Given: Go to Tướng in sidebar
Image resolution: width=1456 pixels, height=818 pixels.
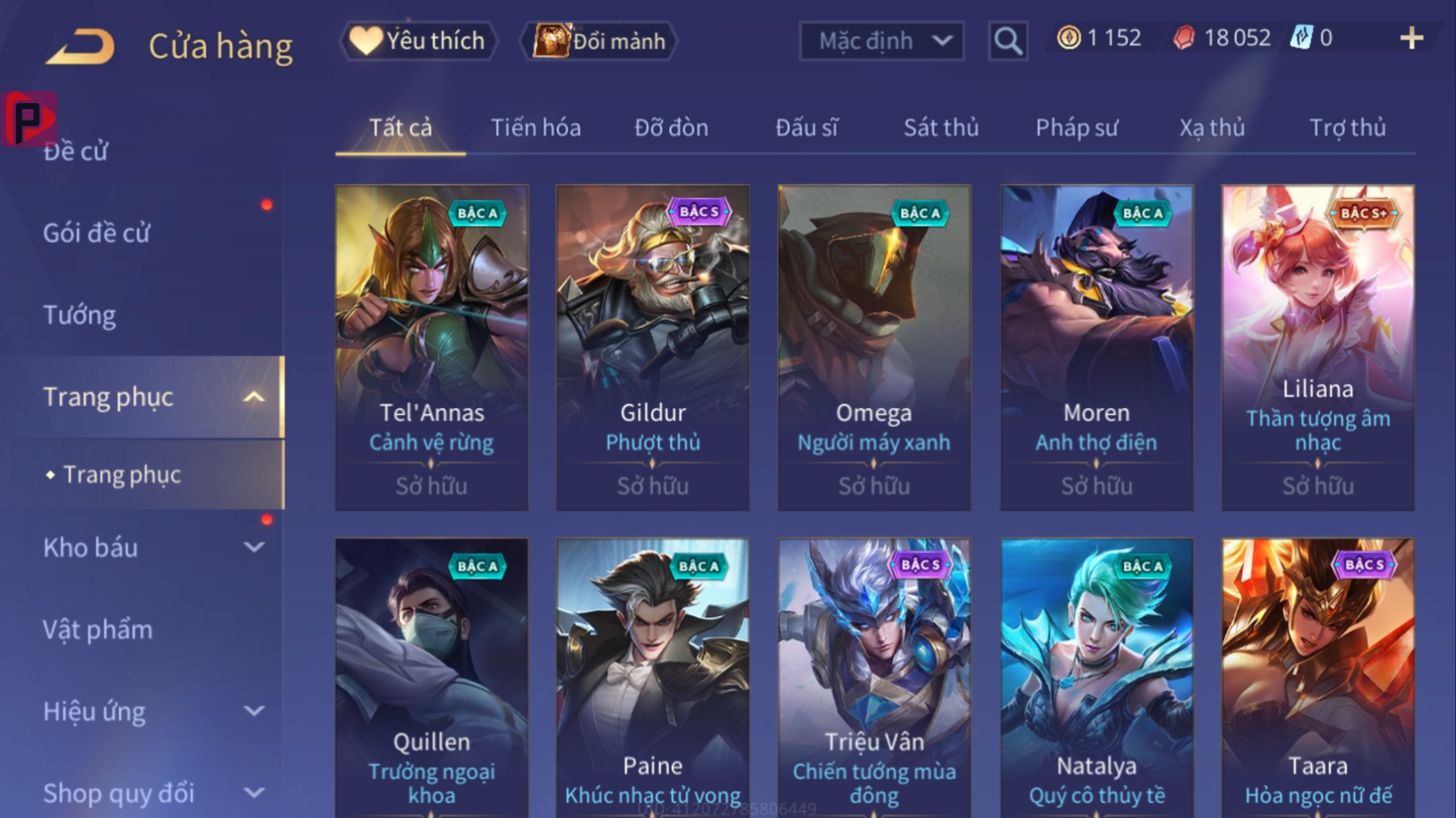Looking at the screenshot, I should 79,315.
